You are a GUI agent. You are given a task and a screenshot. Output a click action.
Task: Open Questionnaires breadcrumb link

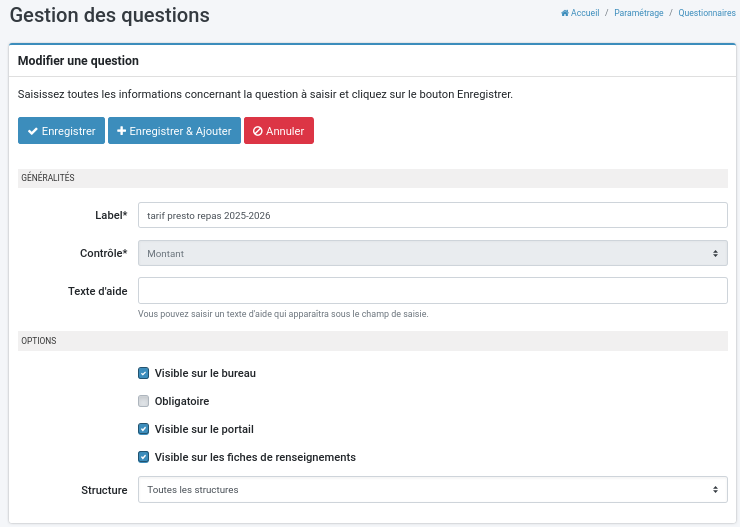click(x=706, y=13)
